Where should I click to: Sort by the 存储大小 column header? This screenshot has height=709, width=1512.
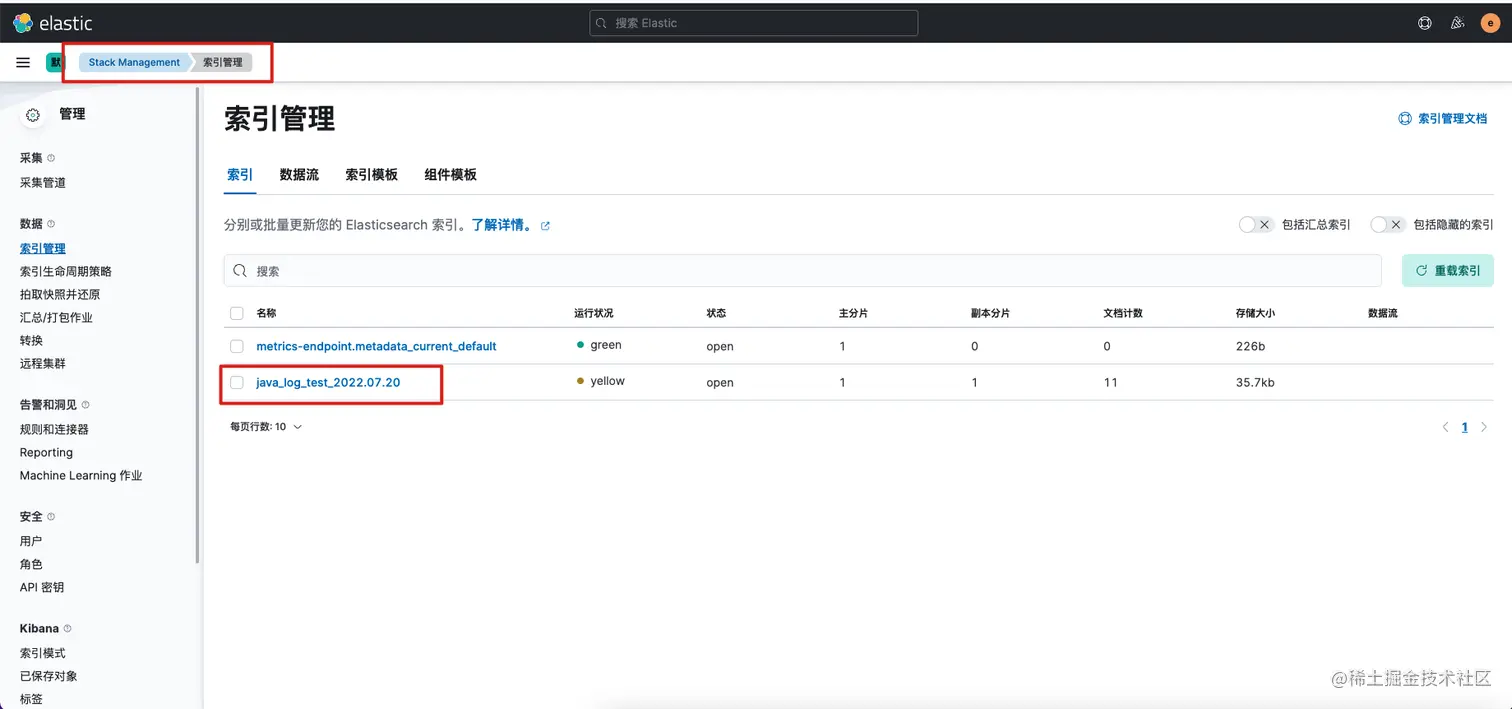[x=1255, y=313]
